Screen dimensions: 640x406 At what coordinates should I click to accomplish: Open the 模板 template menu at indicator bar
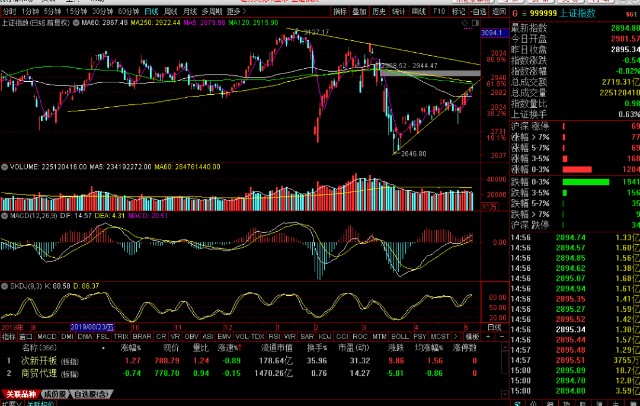[x=473, y=337]
